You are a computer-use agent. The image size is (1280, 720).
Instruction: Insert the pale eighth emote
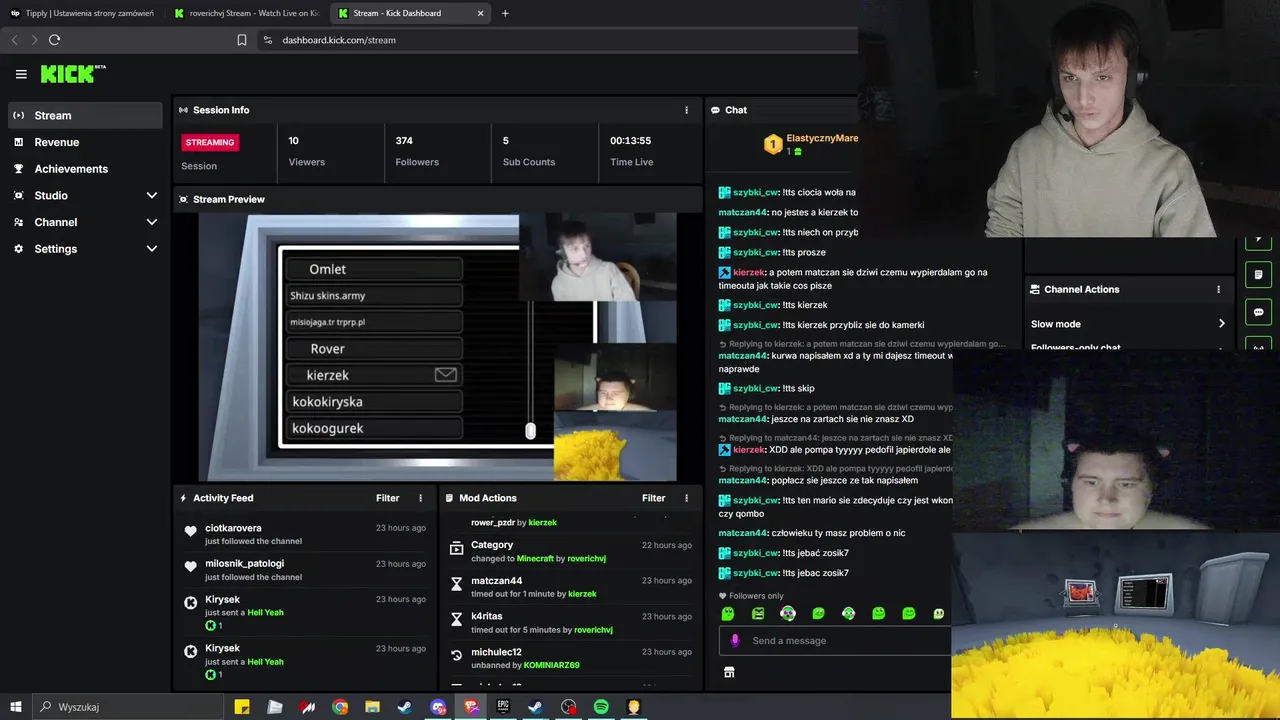coord(938,614)
